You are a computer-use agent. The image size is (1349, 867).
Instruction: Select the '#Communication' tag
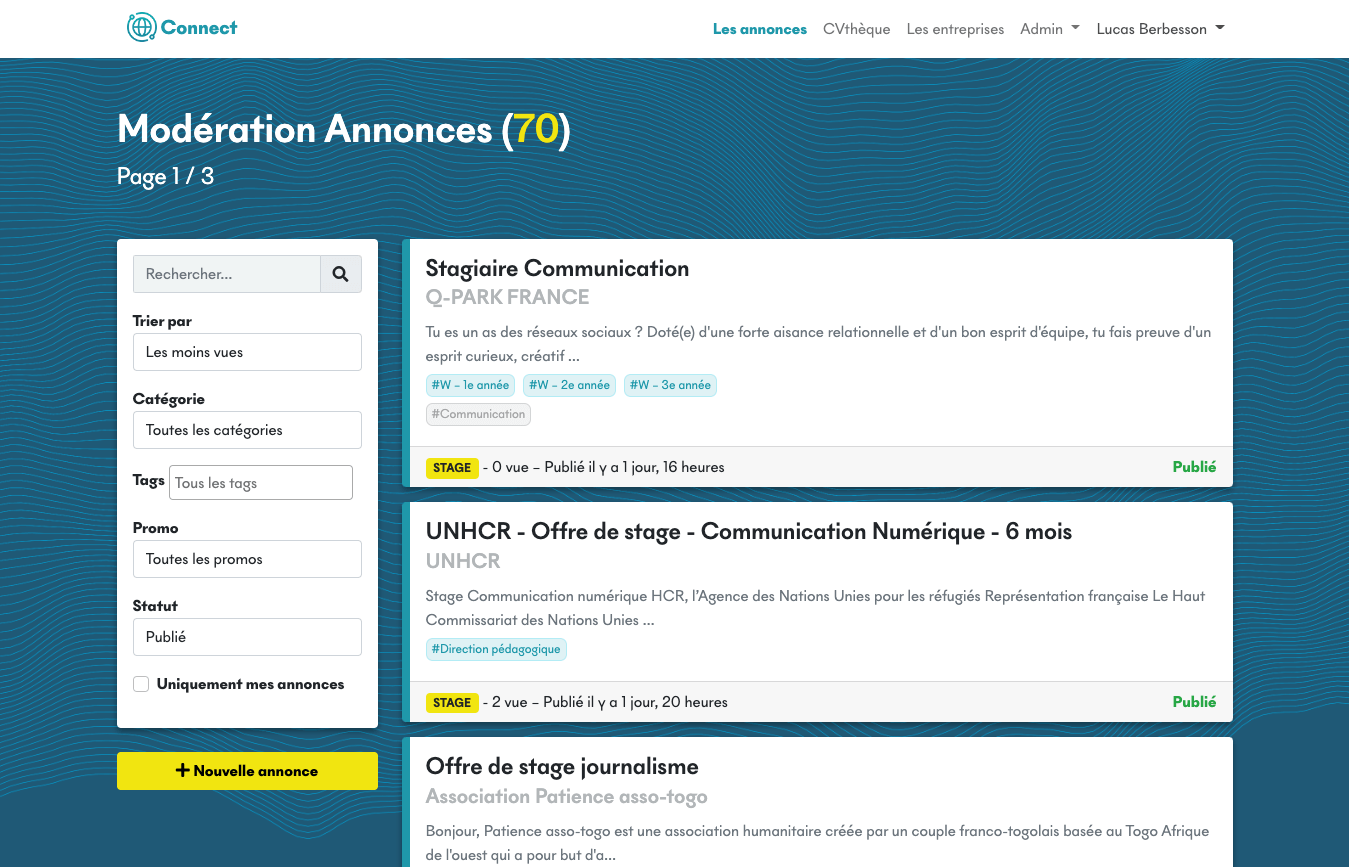478,414
